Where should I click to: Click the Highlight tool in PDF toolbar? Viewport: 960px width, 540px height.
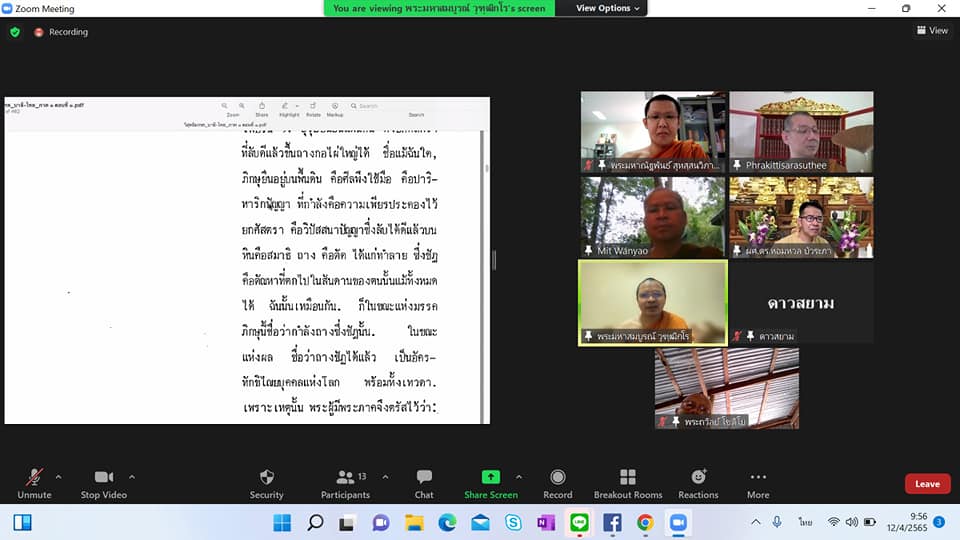tap(286, 108)
